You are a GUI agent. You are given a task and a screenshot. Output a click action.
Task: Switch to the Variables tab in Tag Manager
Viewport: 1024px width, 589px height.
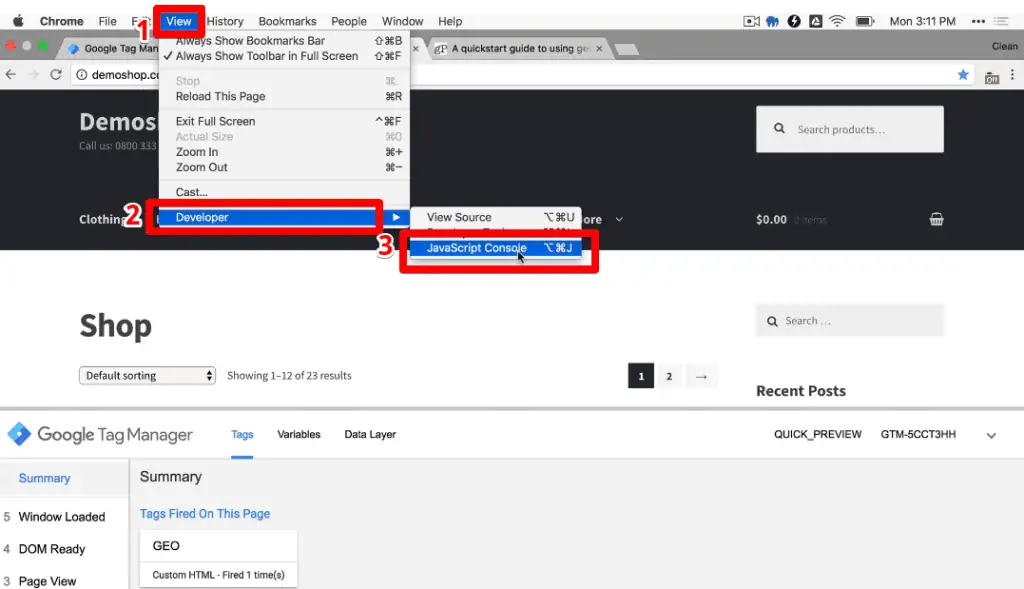298,435
